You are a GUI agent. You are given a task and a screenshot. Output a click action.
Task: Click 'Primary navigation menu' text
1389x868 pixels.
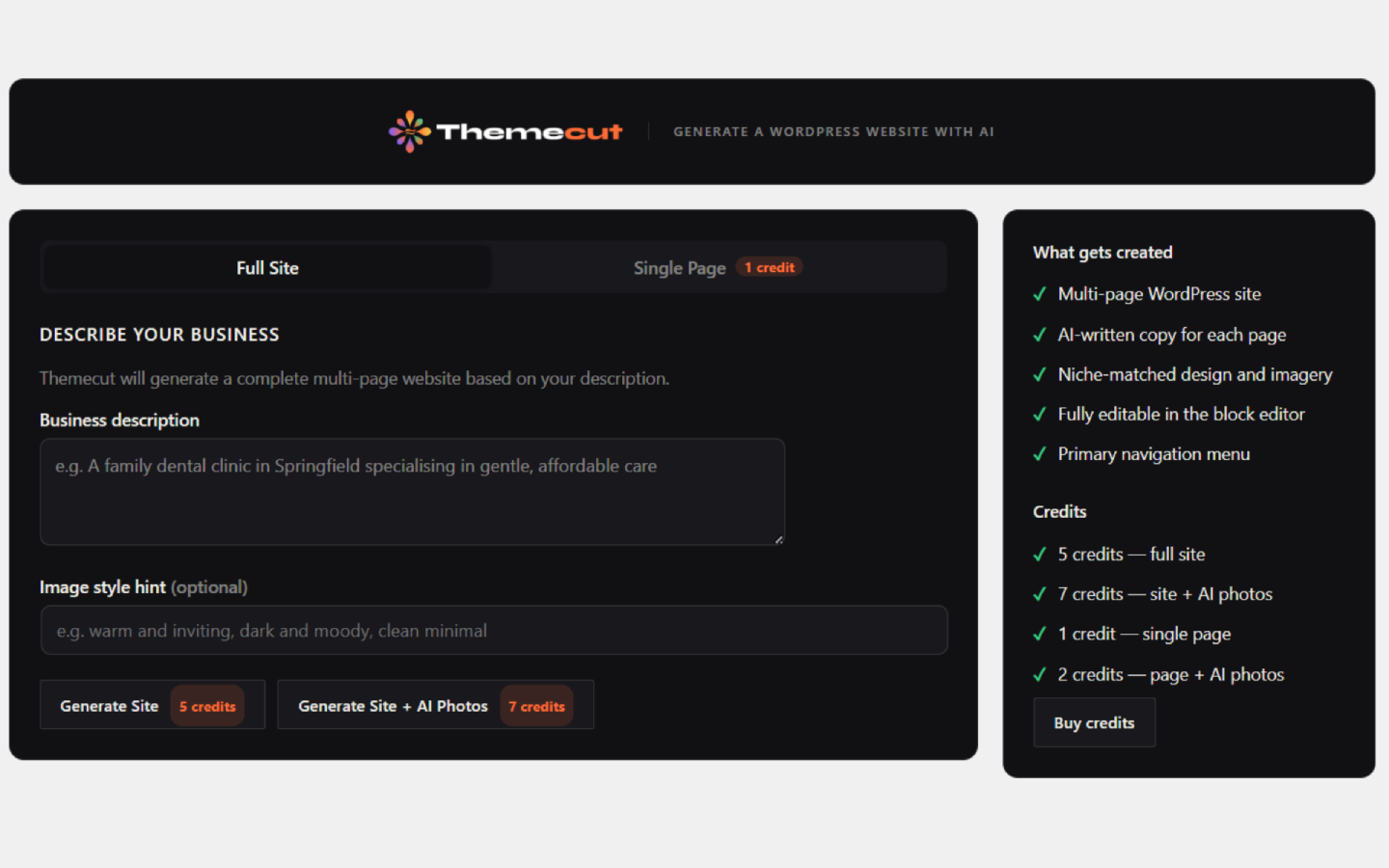[1154, 454]
